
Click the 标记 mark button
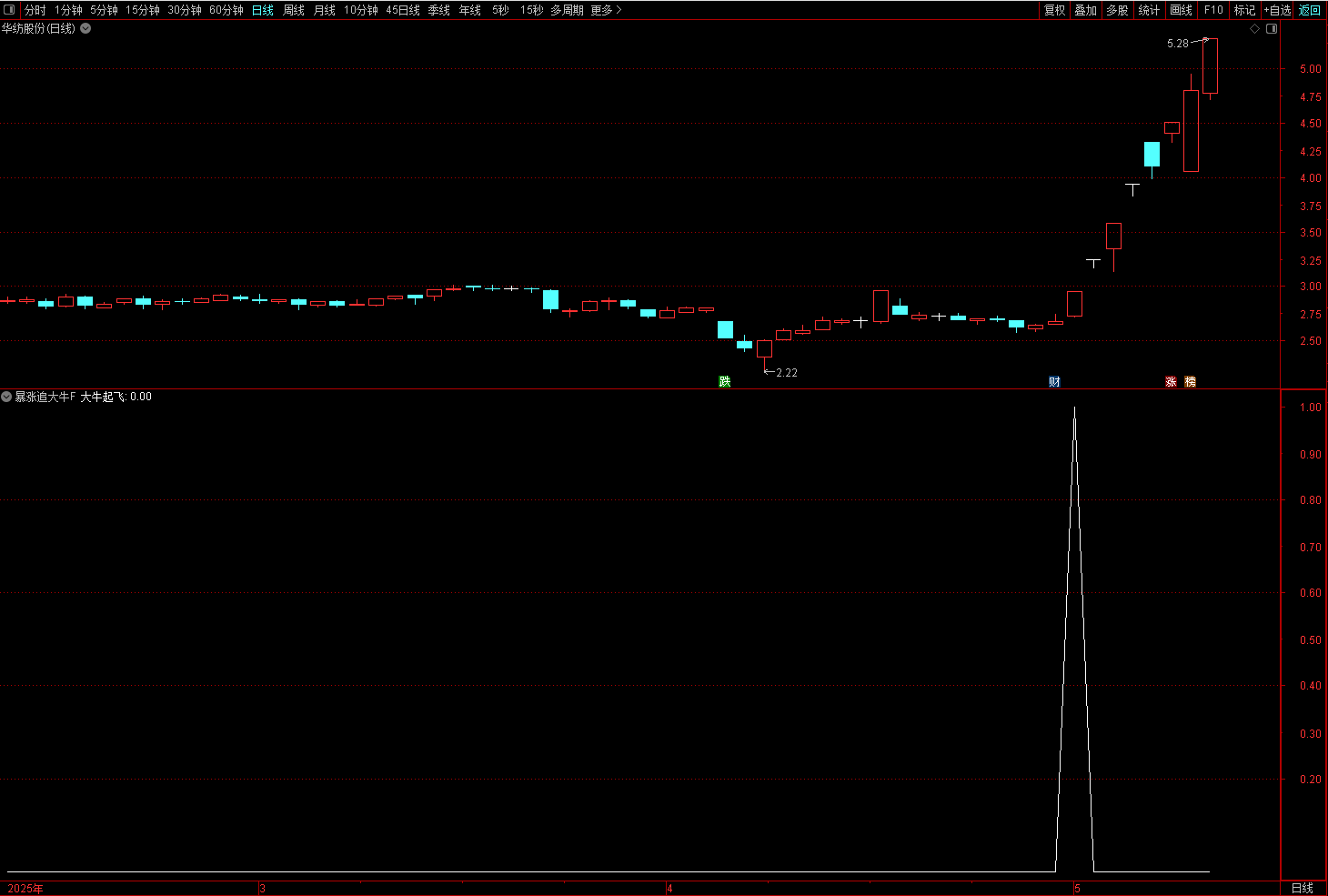[x=1244, y=10]
